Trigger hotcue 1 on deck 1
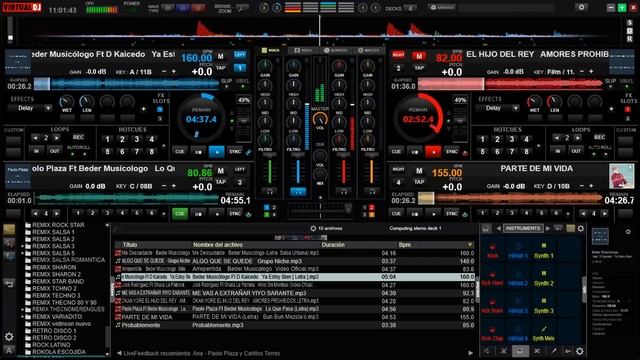640x360 pixels. pyautogui.click(x=107, y=139)
